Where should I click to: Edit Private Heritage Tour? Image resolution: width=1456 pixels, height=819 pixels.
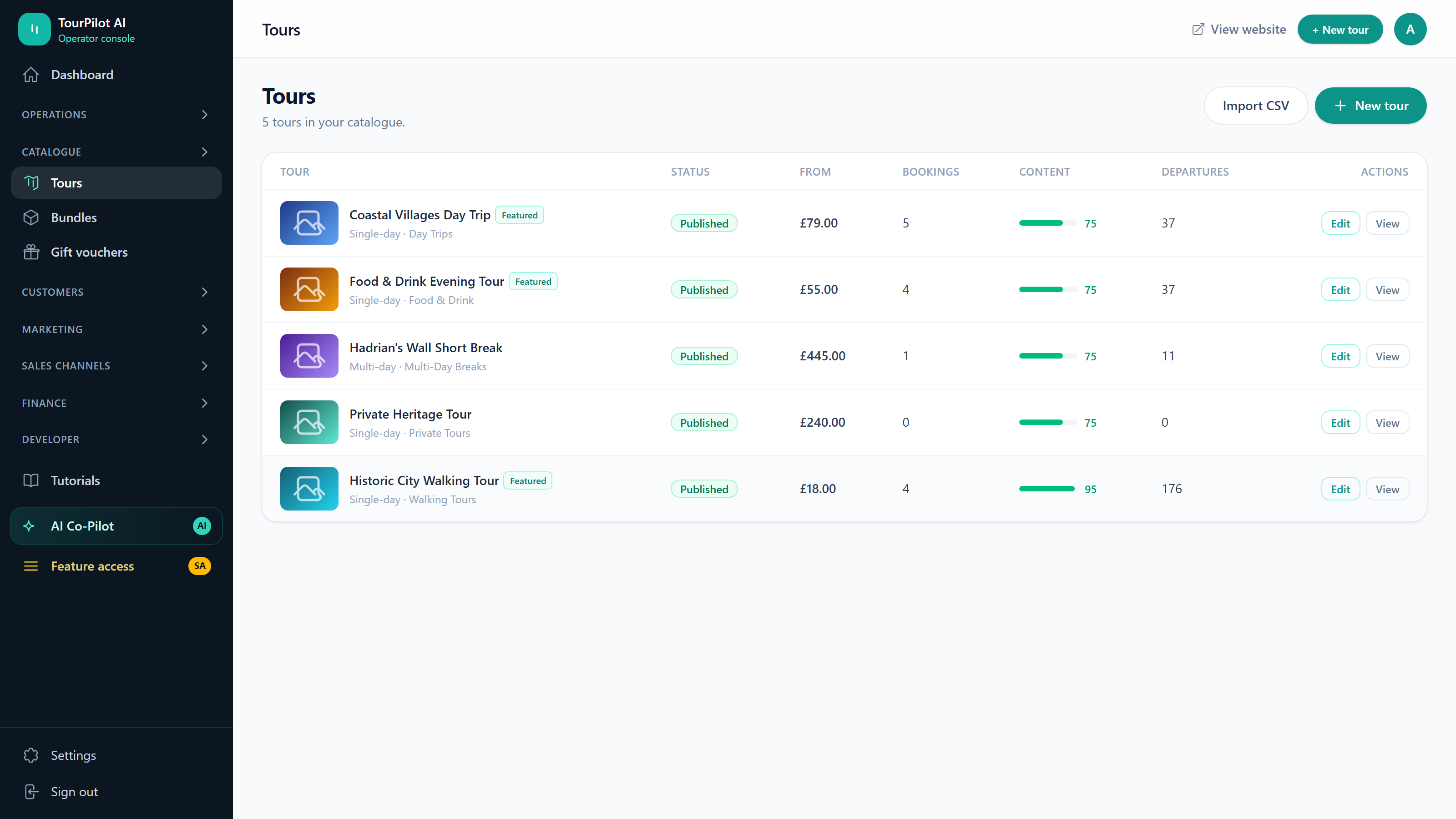(1340, 423)
